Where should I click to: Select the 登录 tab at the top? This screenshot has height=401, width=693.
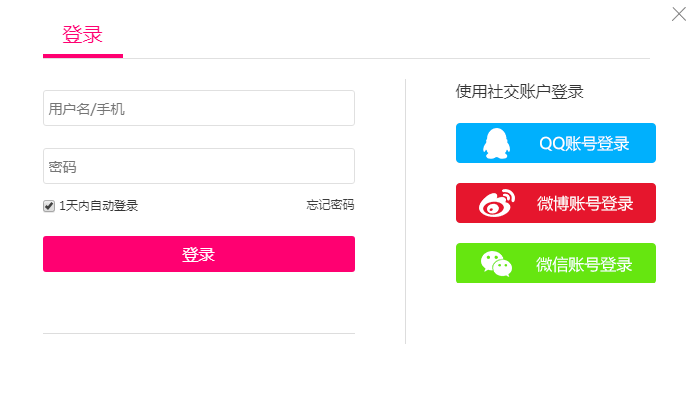82,35
